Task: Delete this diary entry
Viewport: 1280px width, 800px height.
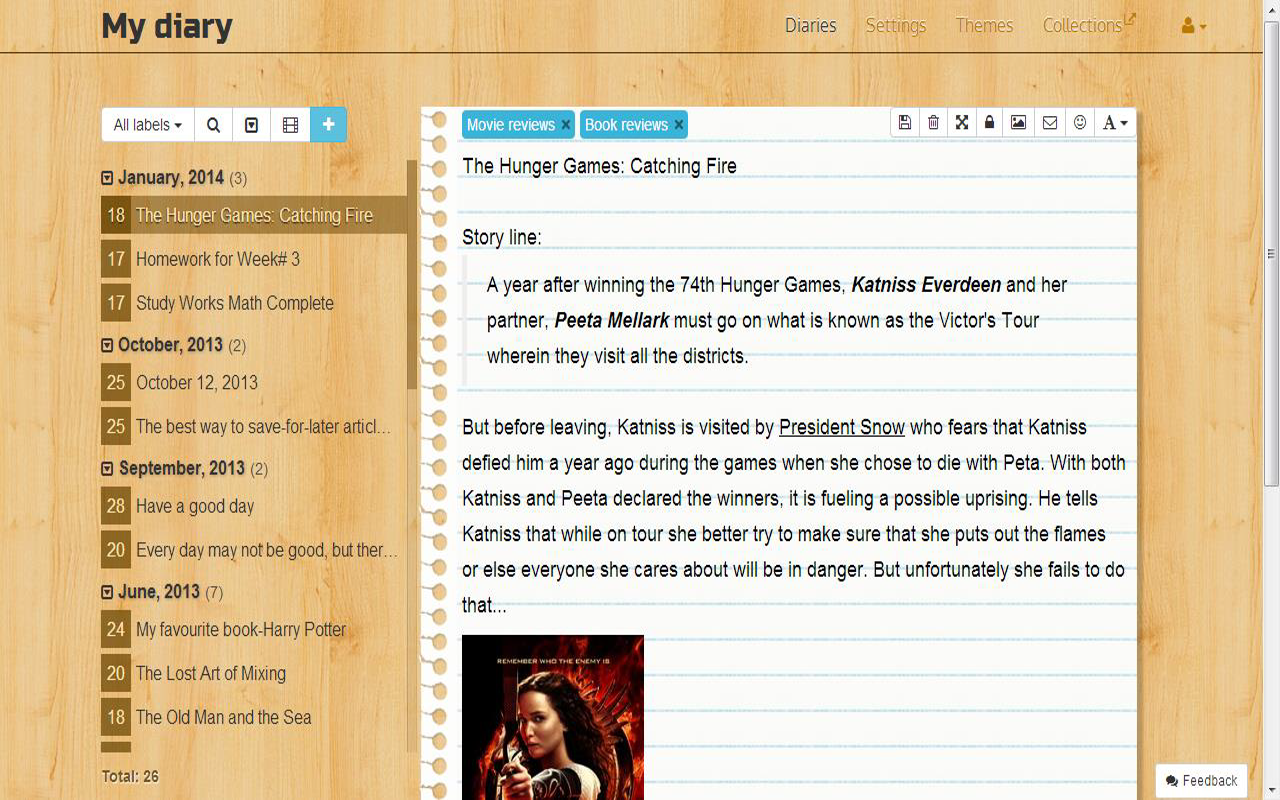Action: click(x=933, y=121)
